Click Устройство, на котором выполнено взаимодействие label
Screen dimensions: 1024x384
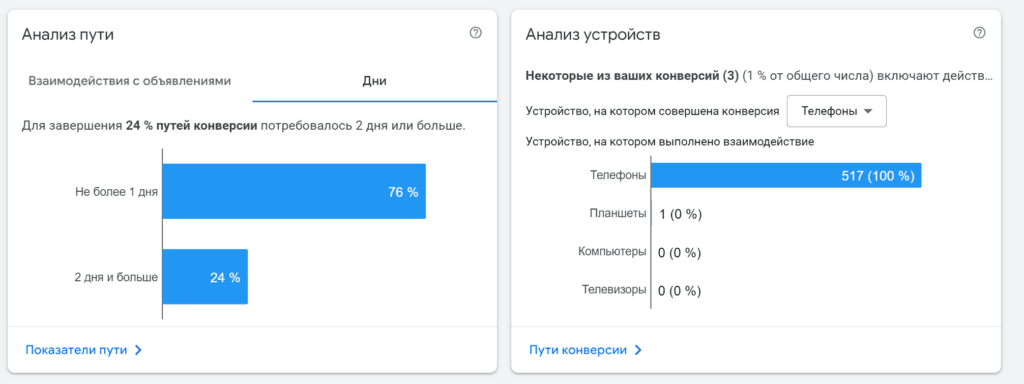[x=669, y=142]
